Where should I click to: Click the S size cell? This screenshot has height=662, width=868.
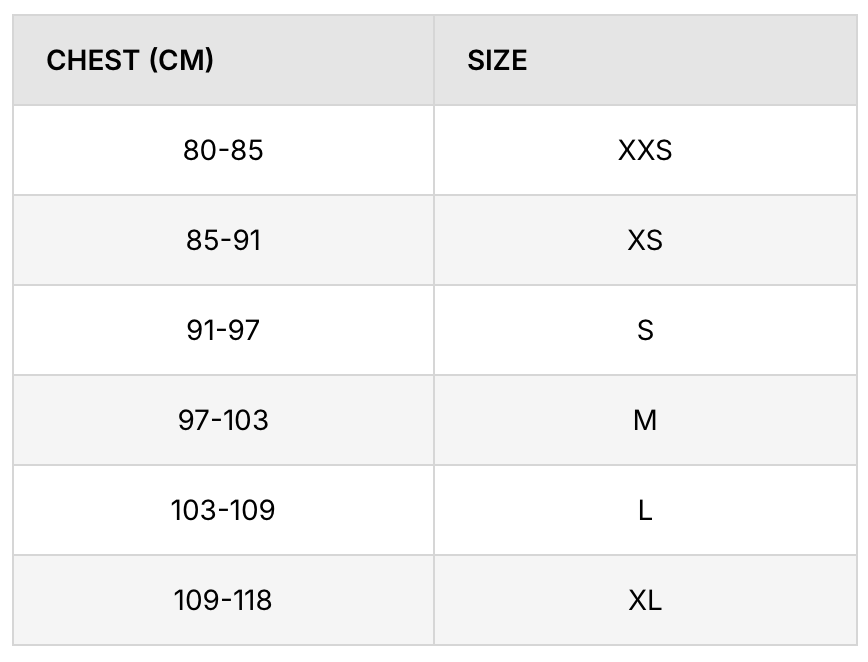point(645,330)
